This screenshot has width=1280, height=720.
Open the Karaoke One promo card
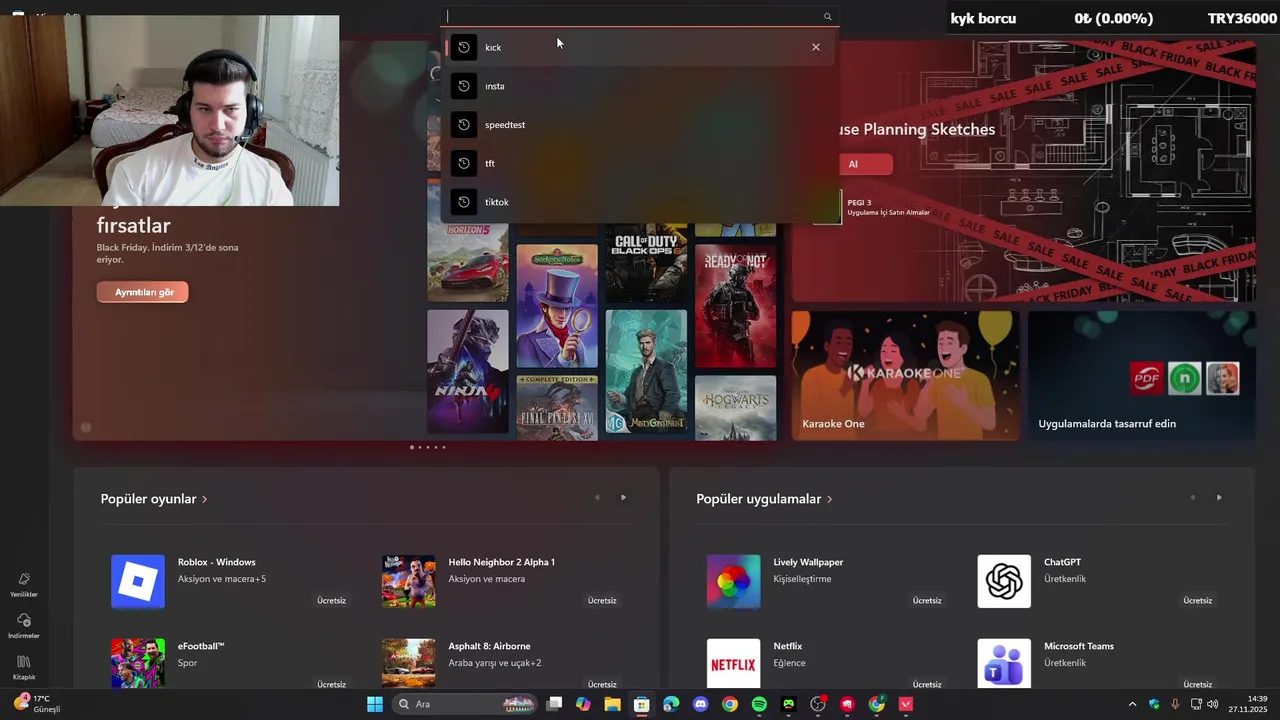906,375
